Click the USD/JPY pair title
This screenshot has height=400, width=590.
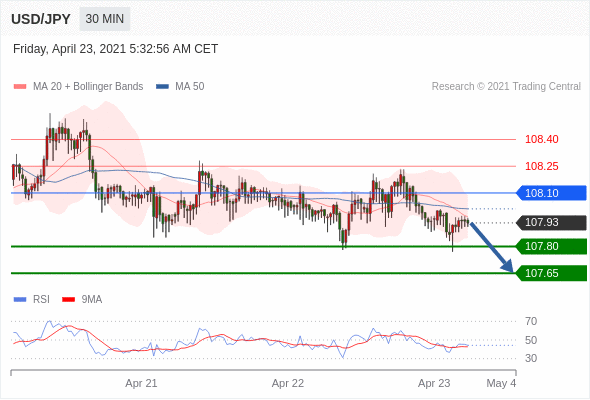pos(41,19)
